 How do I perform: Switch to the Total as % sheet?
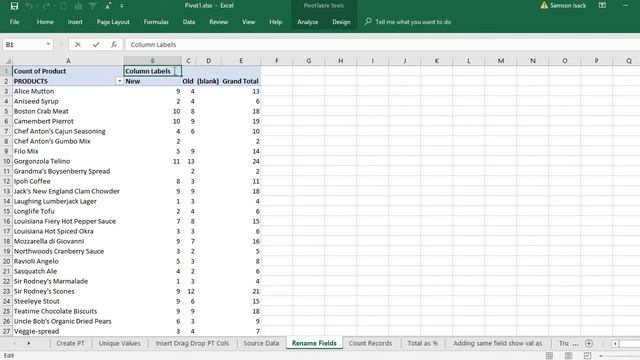pyautogui.click(x=422, y=343)
